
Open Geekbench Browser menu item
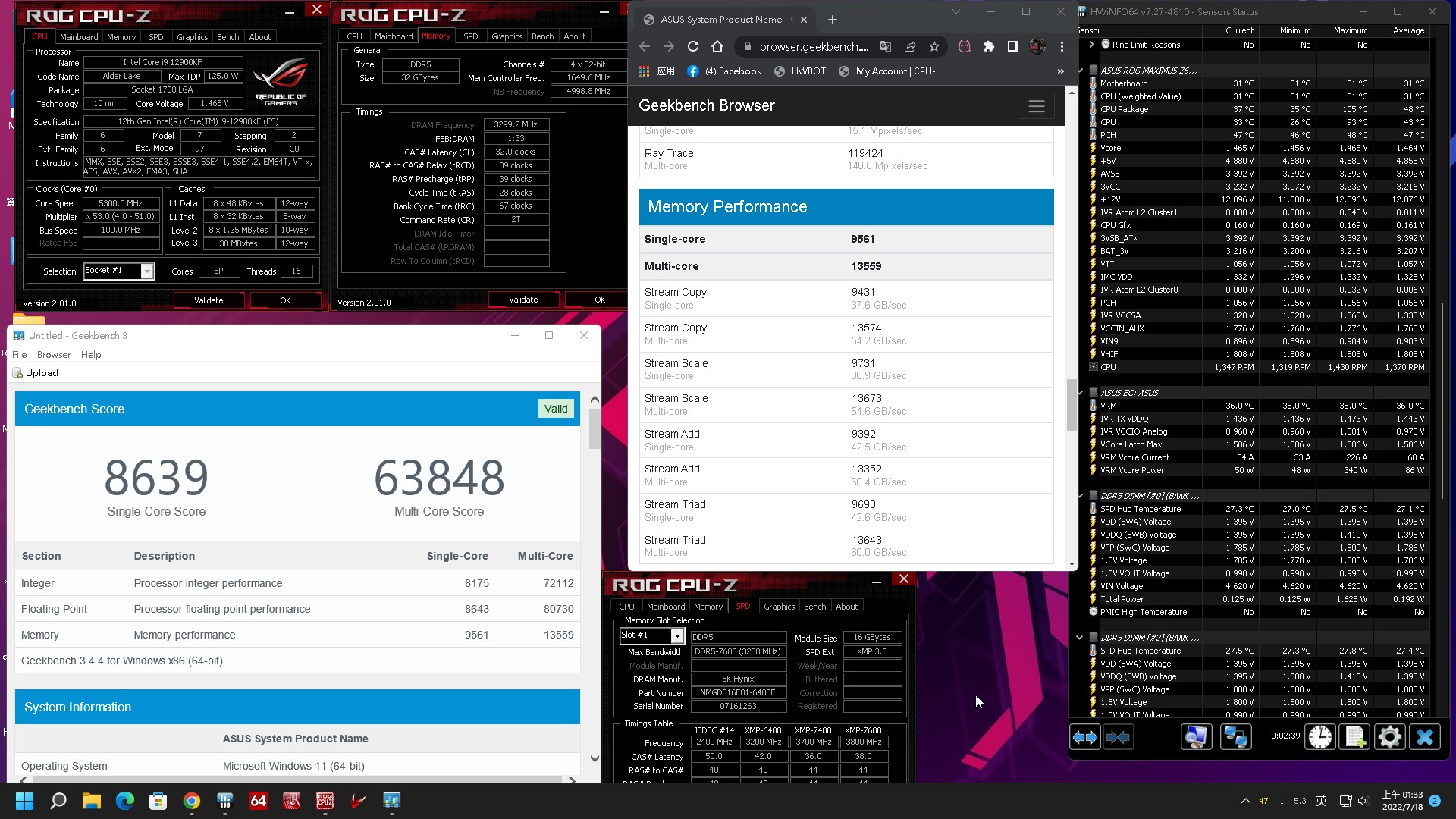tap(53, 355)
